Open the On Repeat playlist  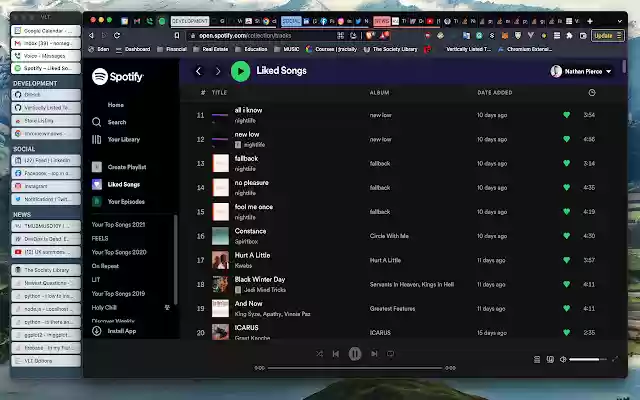(105, 266)
